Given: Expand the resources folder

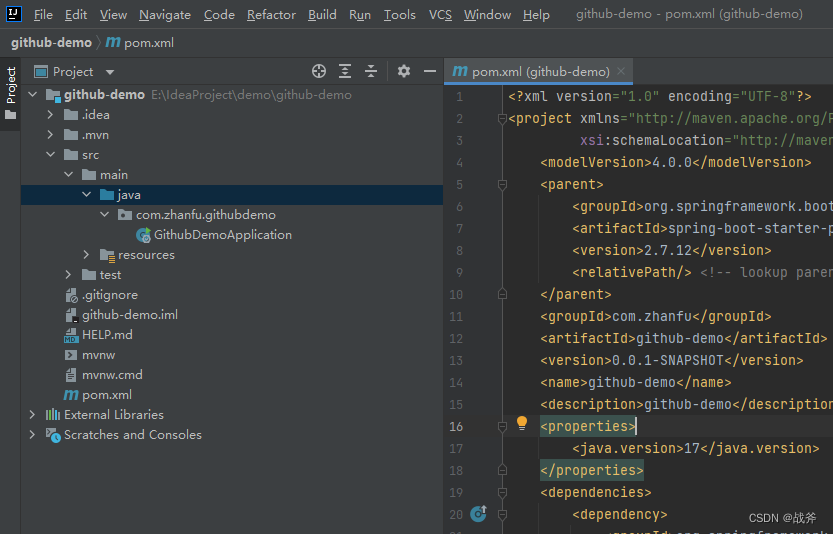Looking at the screenshot, I should [x=86, y=255].
